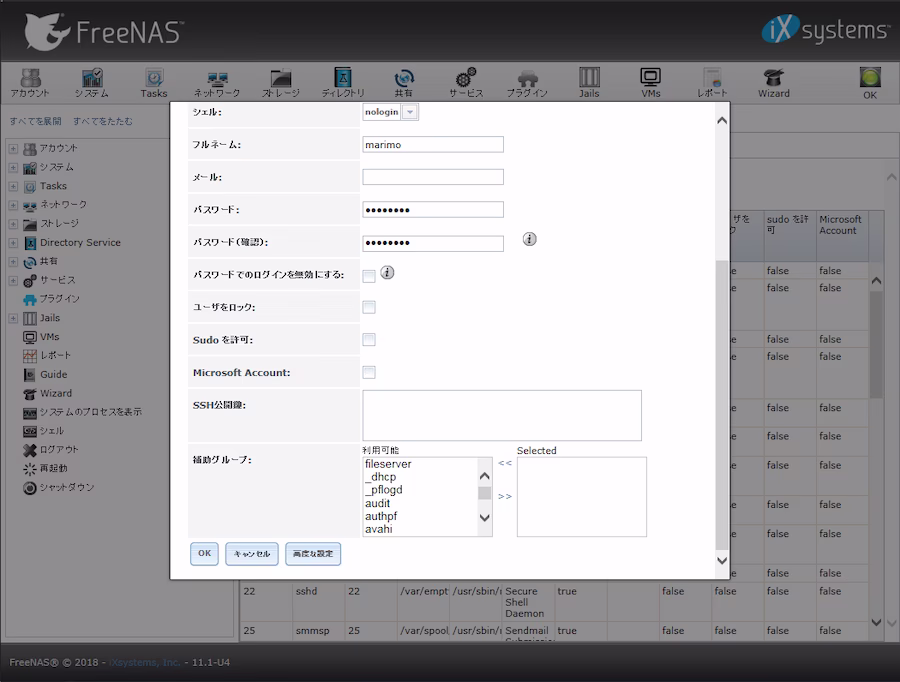Open the VMs toolbar icon

[650, 83]
